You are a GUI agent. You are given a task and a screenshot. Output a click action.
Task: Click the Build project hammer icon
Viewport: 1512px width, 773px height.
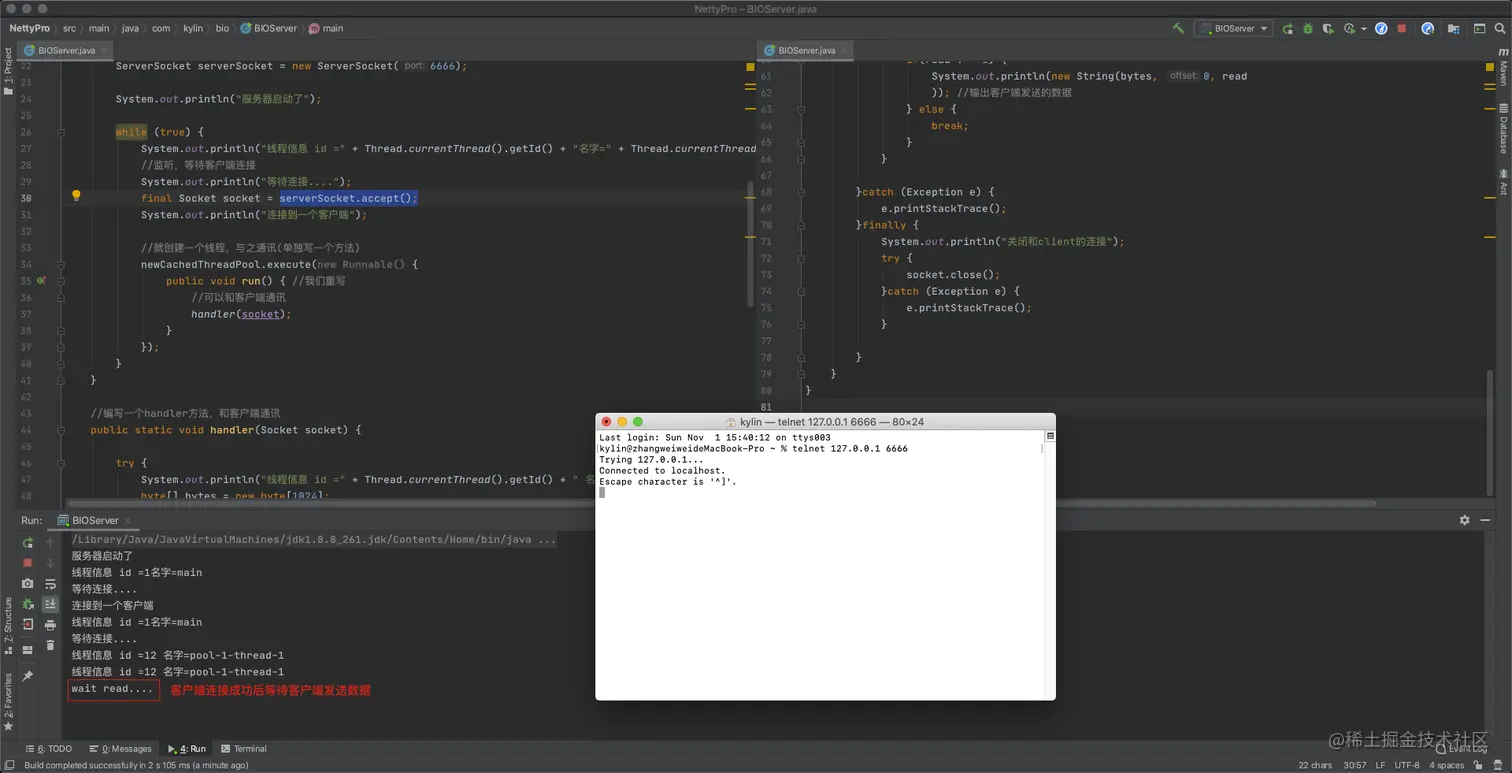coord(1178,28)
